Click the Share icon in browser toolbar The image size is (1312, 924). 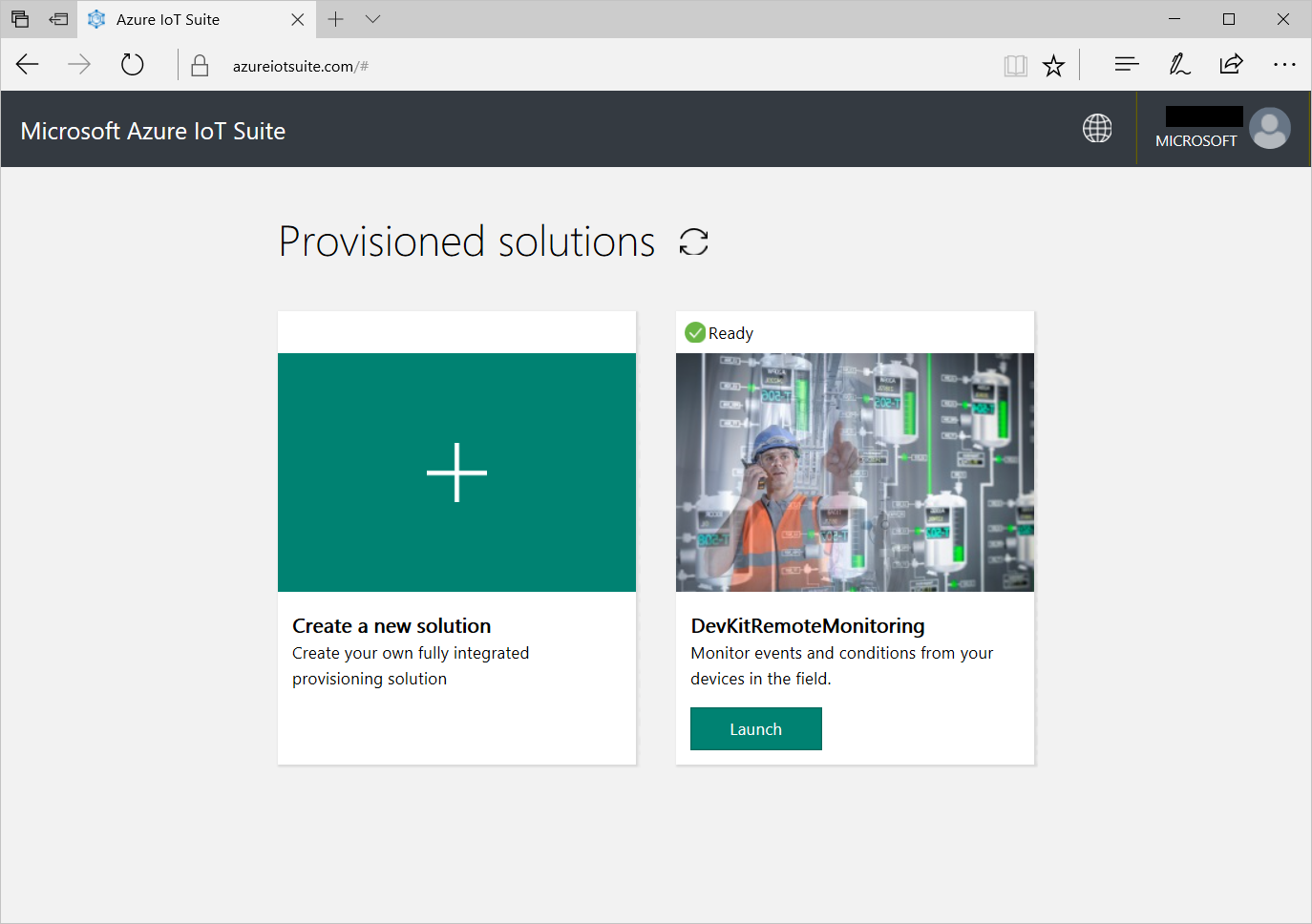click(x=1231, y=65)
